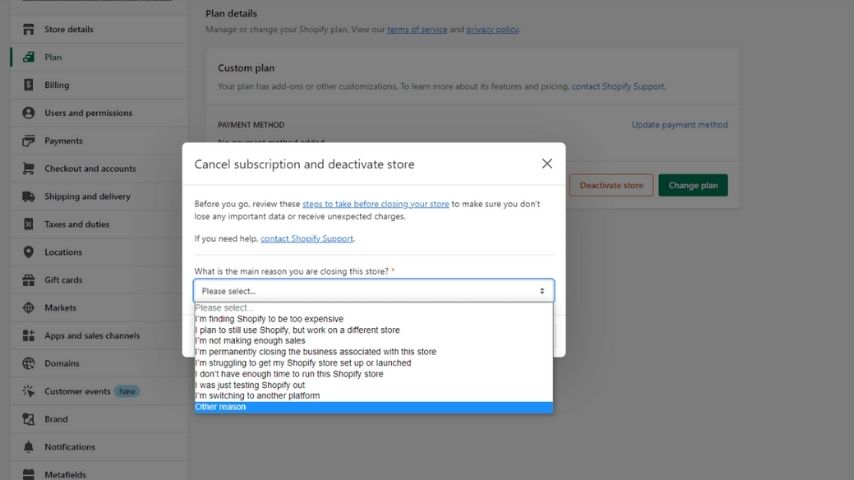The image size is (854, 480).
Task: Click the Notifications bell icon
Action: [28, 446]
